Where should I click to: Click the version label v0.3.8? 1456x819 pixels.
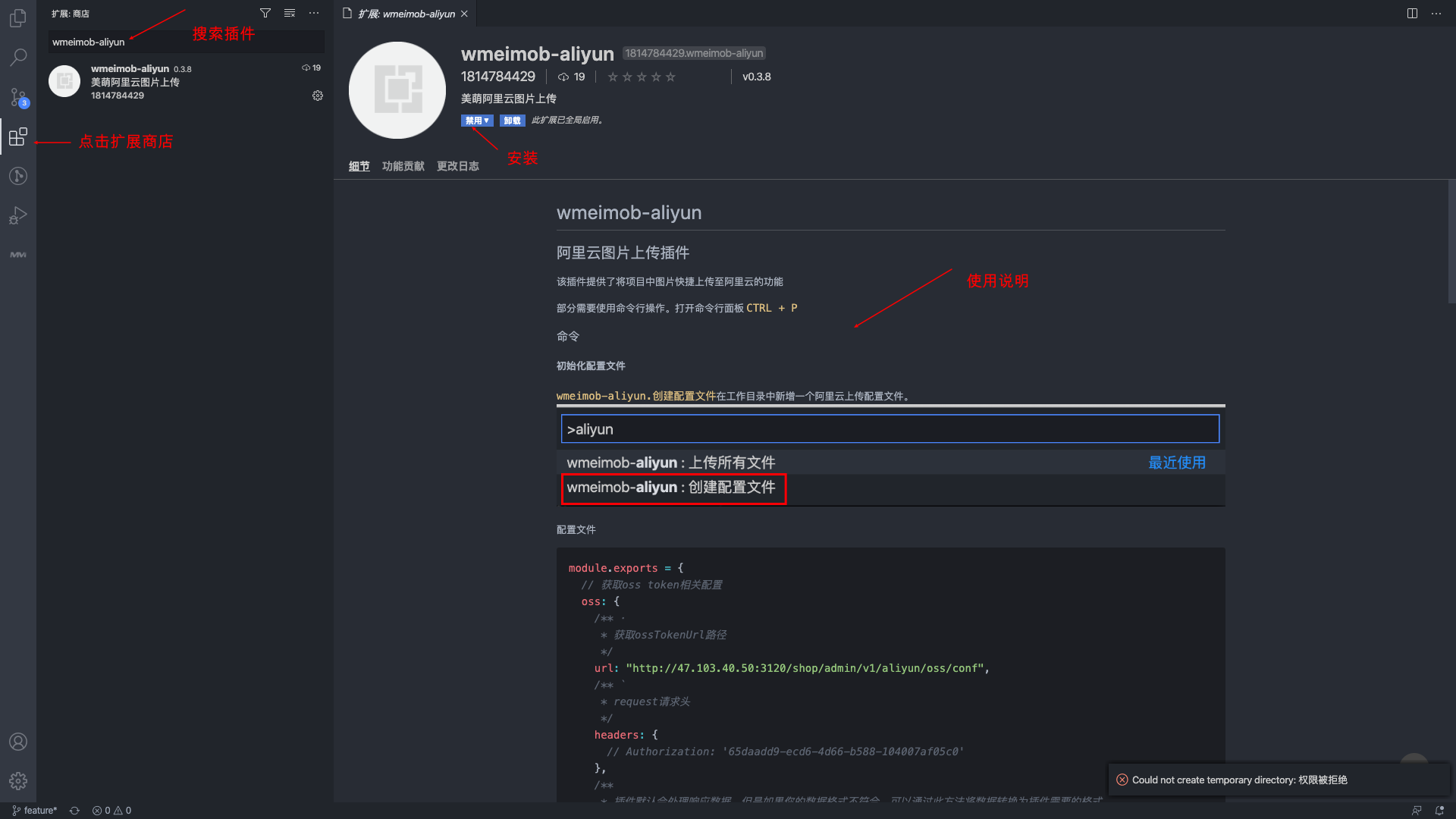pyautogui.click(x=757, y=77)
